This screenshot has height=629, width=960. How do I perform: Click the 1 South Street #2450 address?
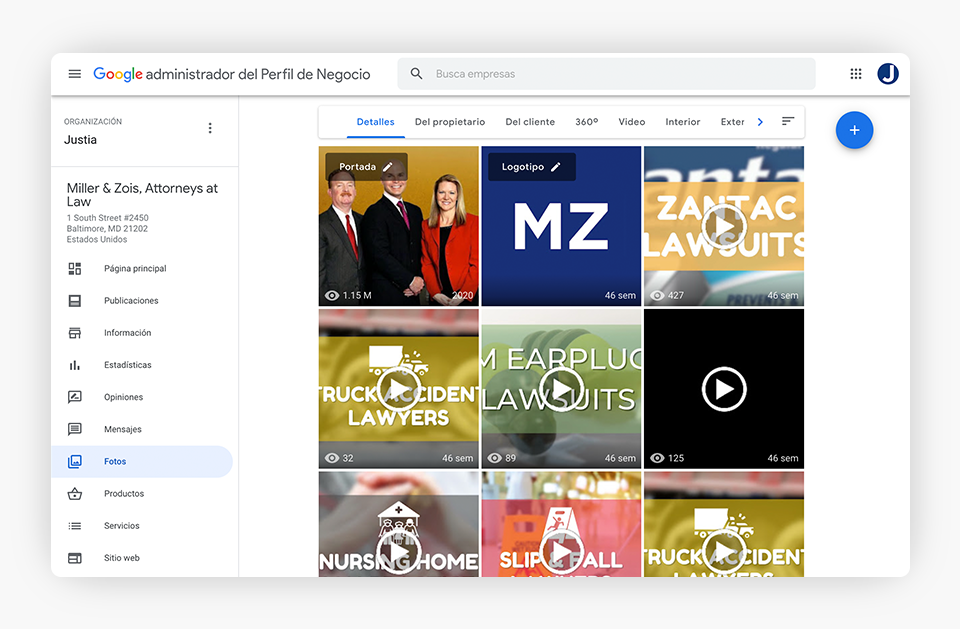(x=108, y=218)
